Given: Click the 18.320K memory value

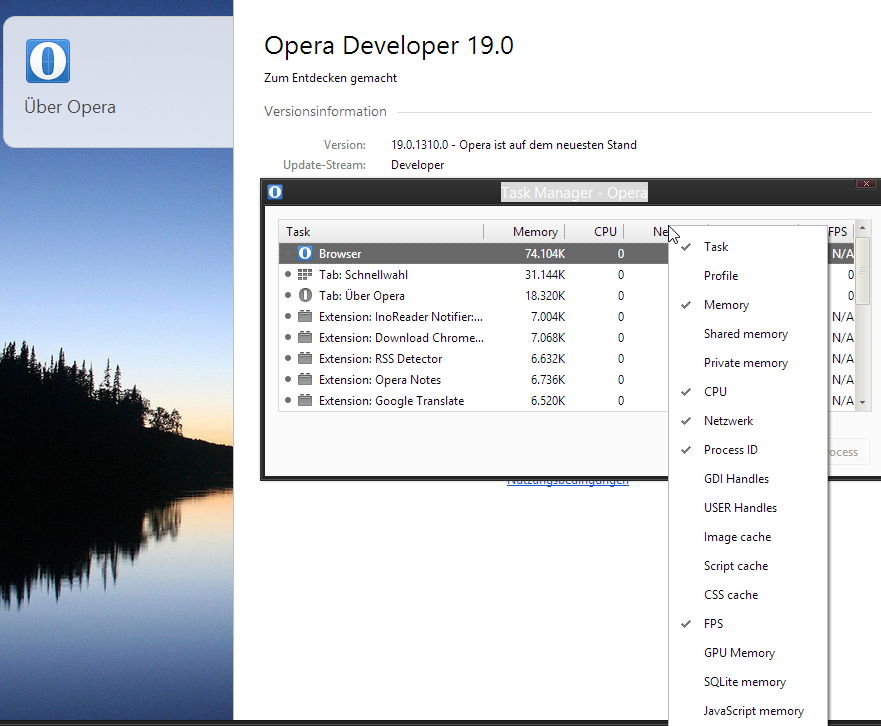Looking at the screenshot, I should pos(545,296).
